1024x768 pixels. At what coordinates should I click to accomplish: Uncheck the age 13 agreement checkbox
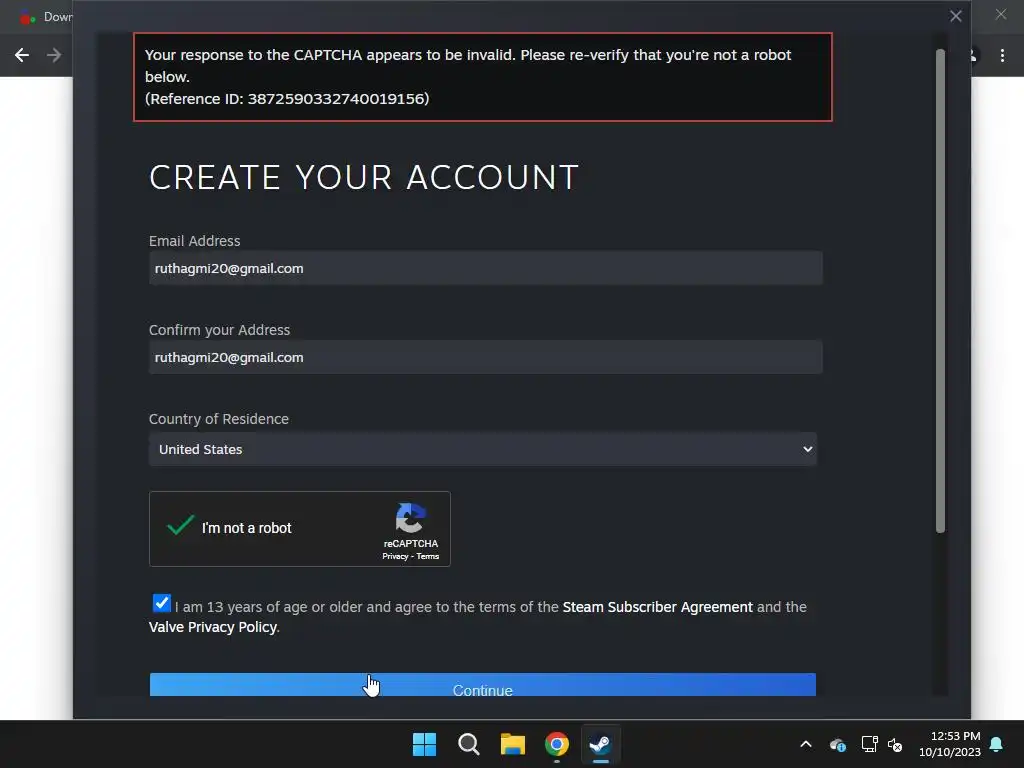[161, 603]
